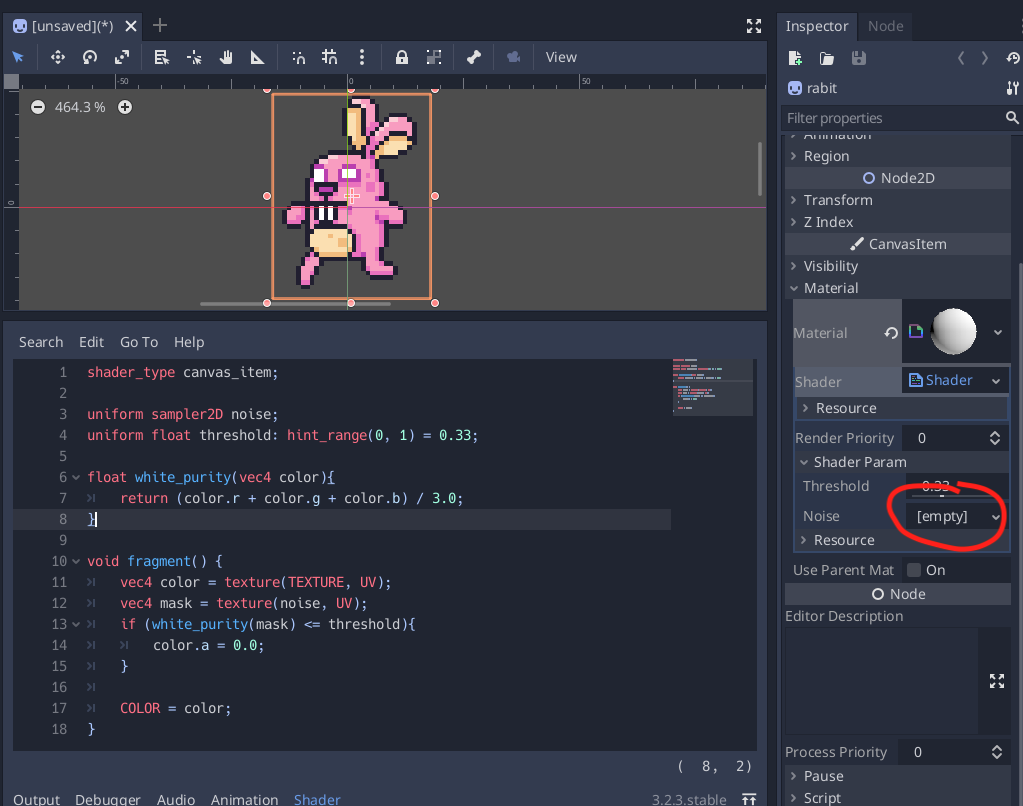Toggle smart snap in the toolbar

point(298,57)
